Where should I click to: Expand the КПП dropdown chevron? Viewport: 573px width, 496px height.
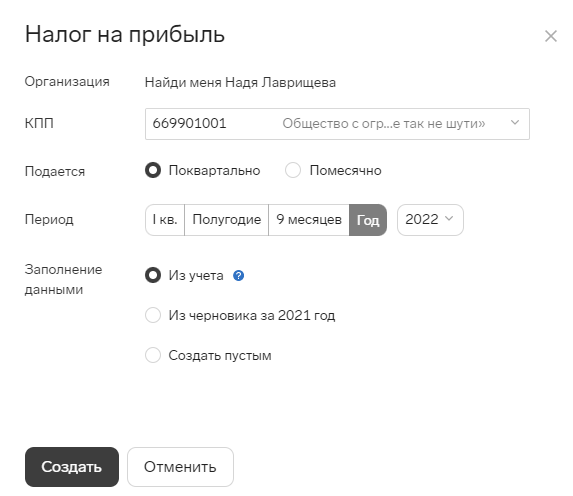point(515,123)
